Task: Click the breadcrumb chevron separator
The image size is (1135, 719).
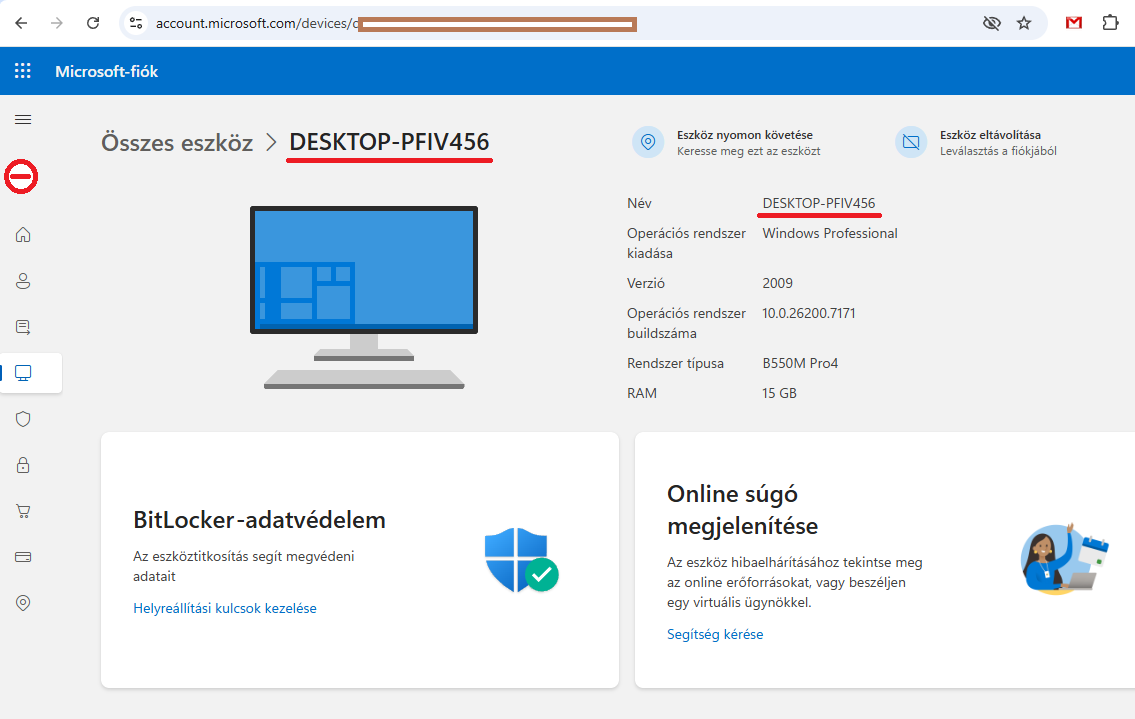Action: click(x=271, y=143)
